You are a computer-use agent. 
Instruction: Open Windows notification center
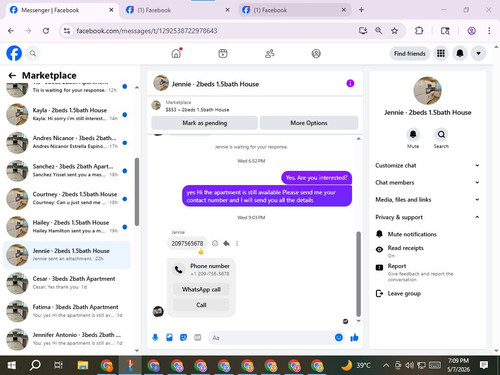484,365
